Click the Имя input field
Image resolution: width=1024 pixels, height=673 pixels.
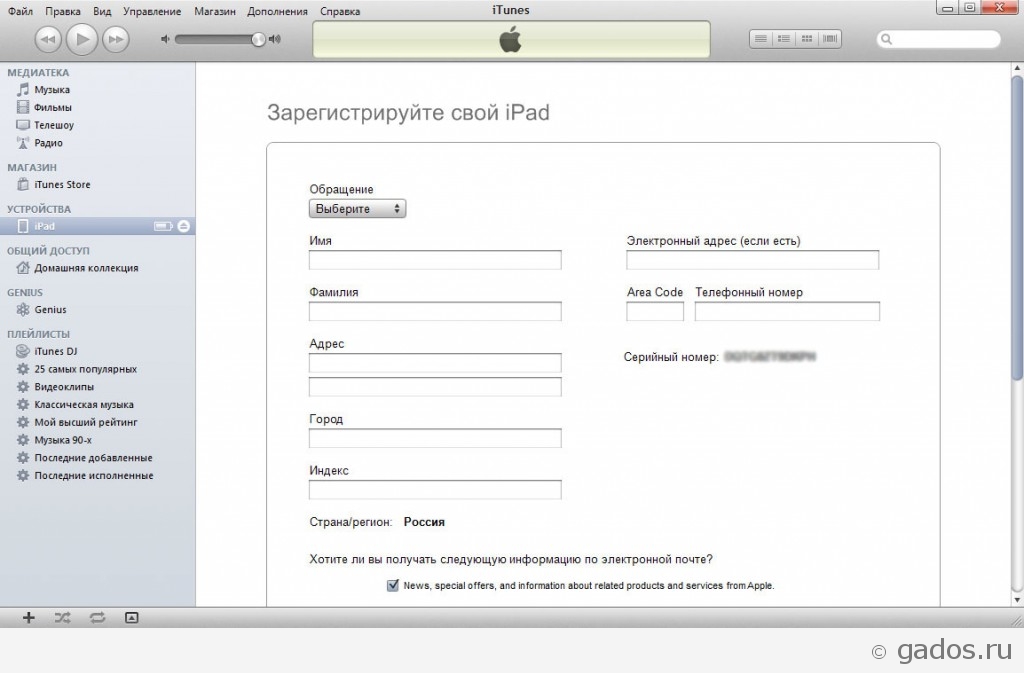(x=435, y=260)
